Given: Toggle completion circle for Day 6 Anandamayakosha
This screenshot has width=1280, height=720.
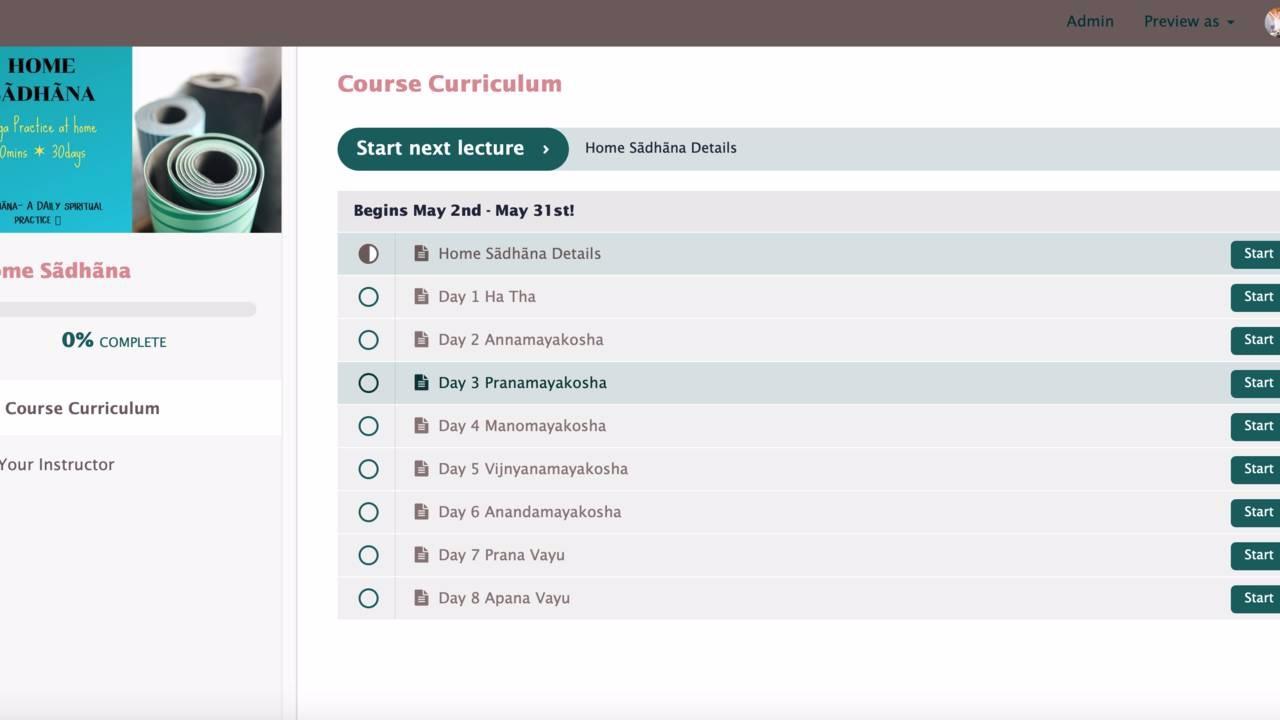Looking at the screenshot, I should [368, 512].
